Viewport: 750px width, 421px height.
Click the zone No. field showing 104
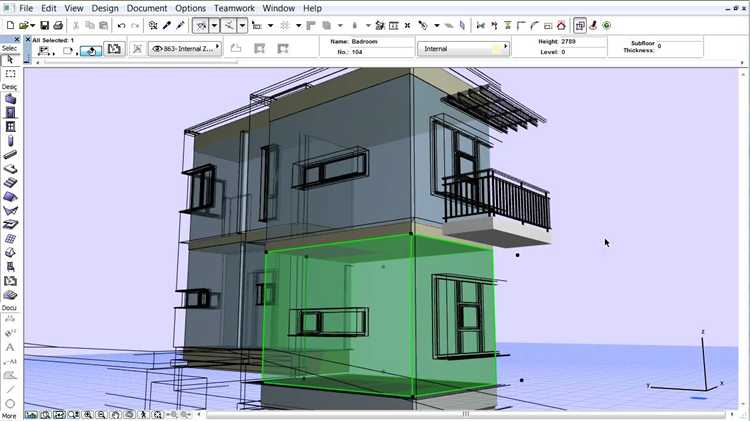[x=382, y=52]
